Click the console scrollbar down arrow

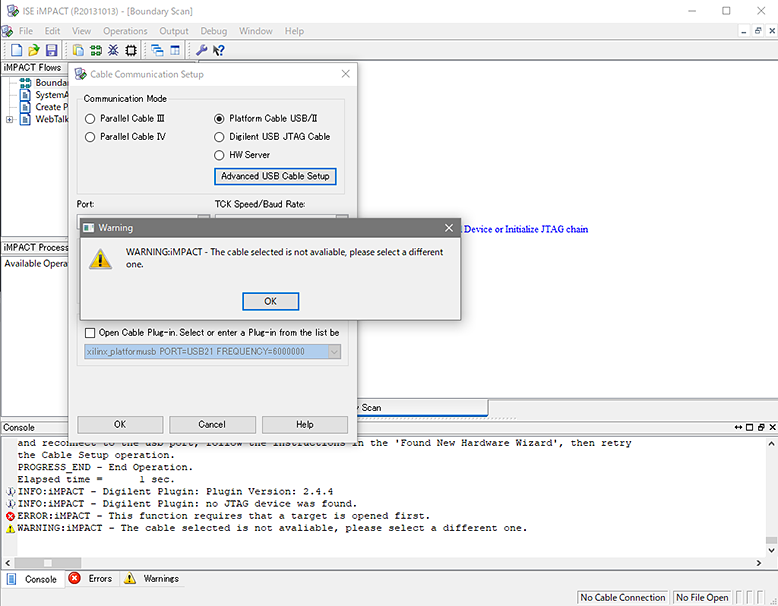point(771,550)
